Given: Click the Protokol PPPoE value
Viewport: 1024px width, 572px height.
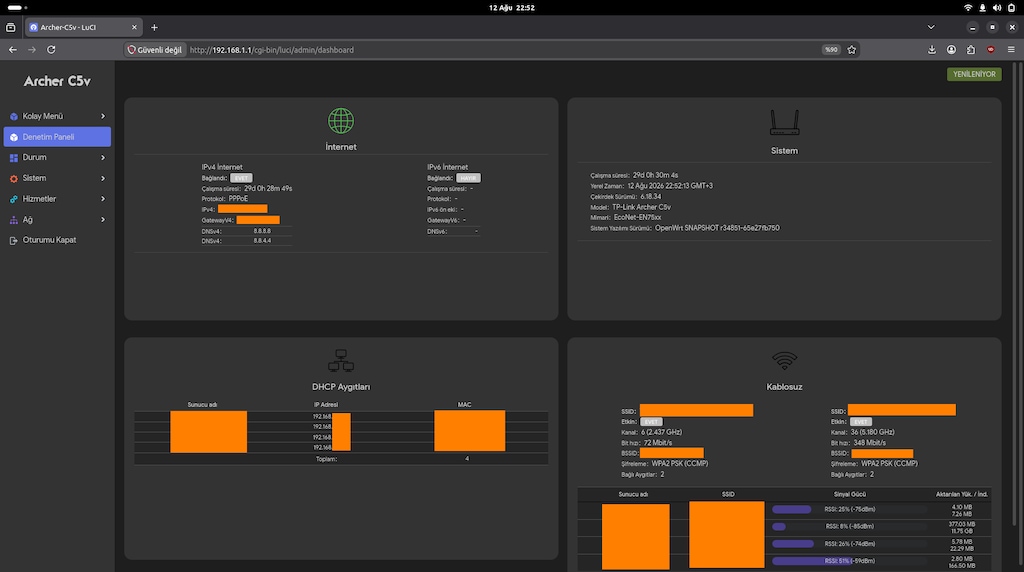Looking at the screenshot, I should (x=238, y=199).
